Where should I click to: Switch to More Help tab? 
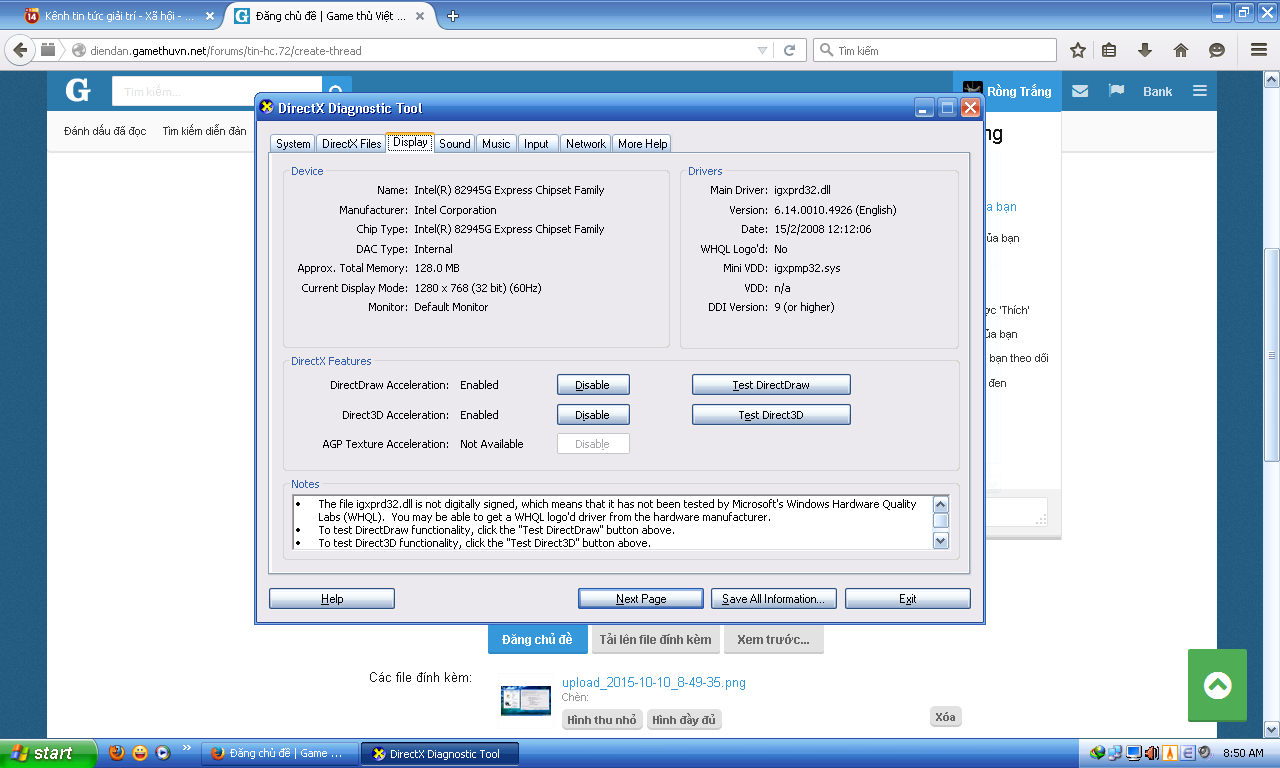point(642,144)
